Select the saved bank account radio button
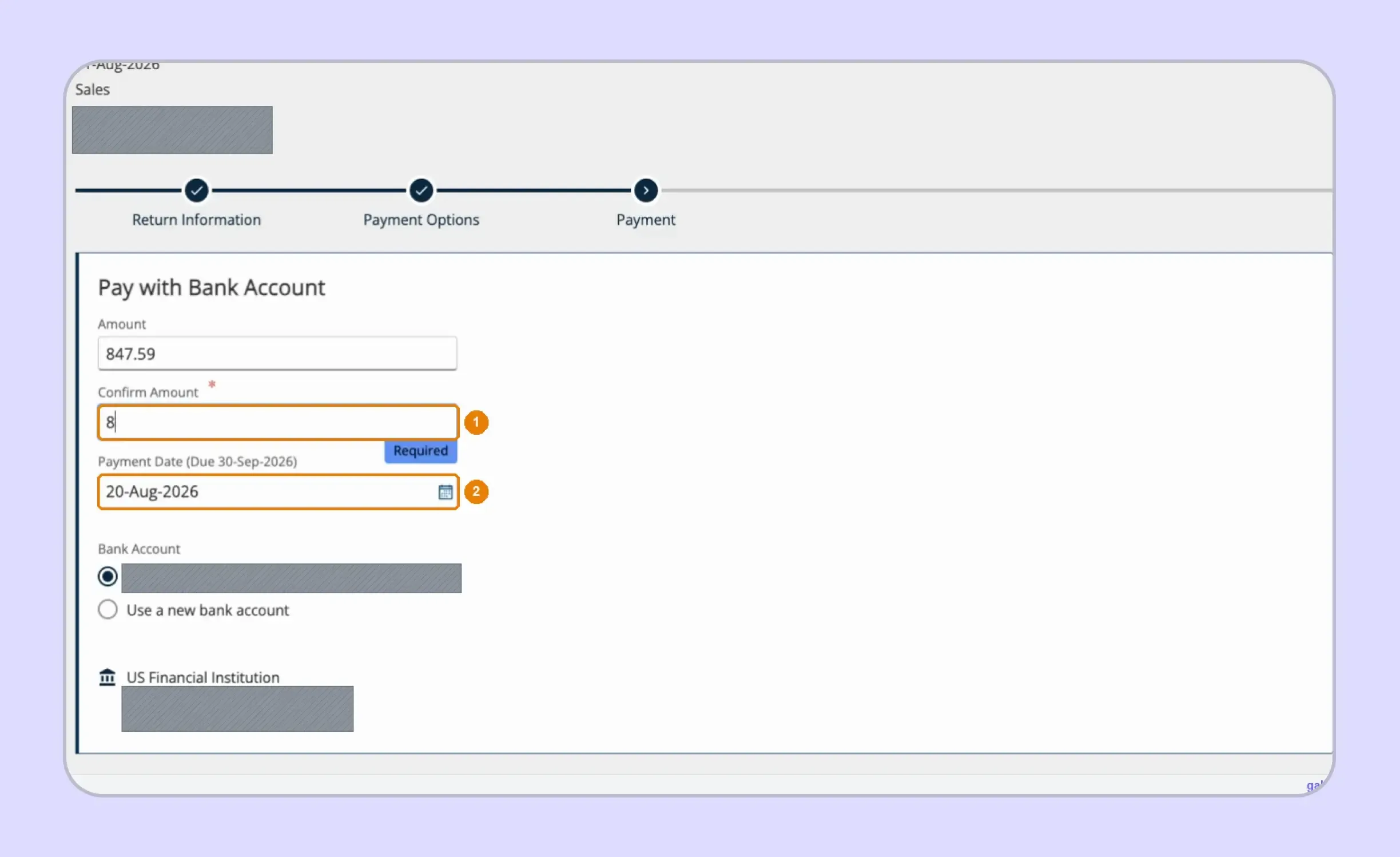 tap(108, 576)
